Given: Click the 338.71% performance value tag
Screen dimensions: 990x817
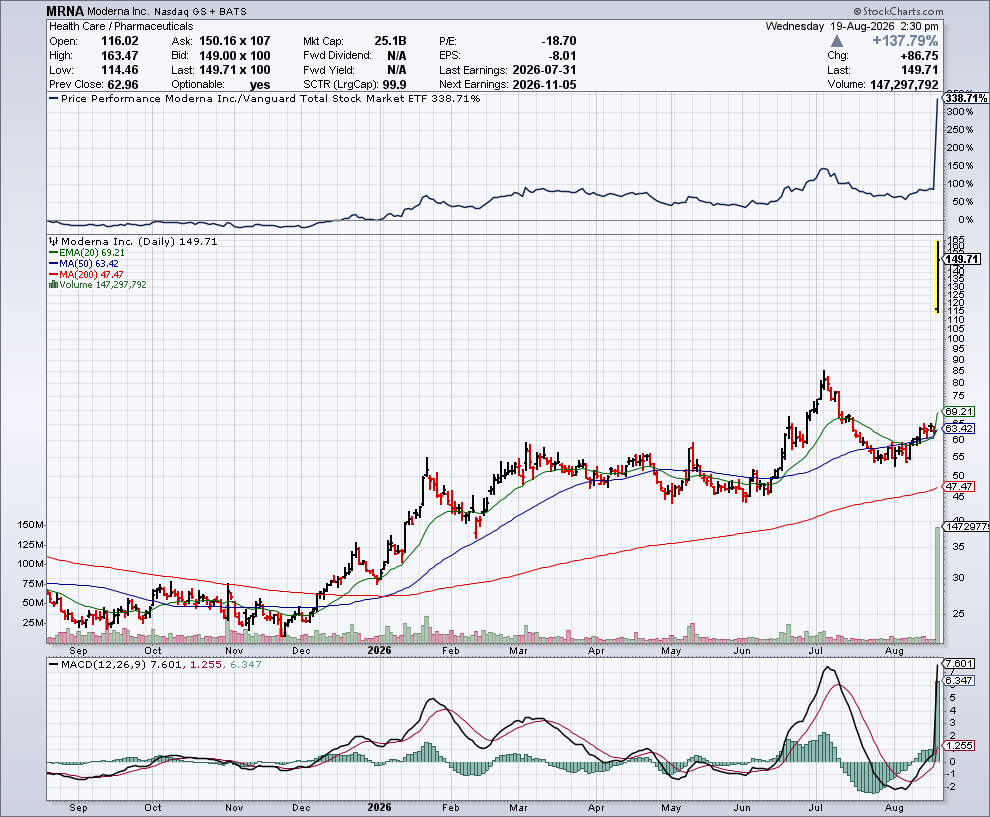Looking at the screenshot, I should [965, 98].
